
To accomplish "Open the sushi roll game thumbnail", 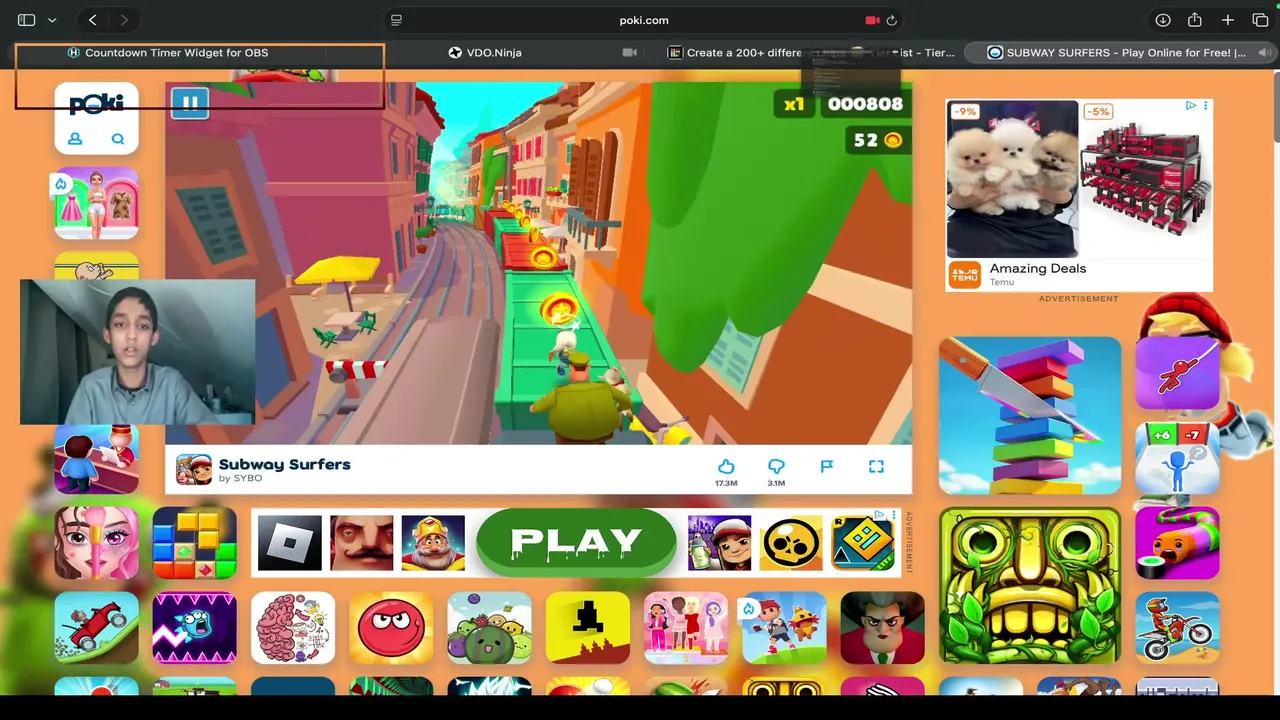I will [x=1178, y=543].
